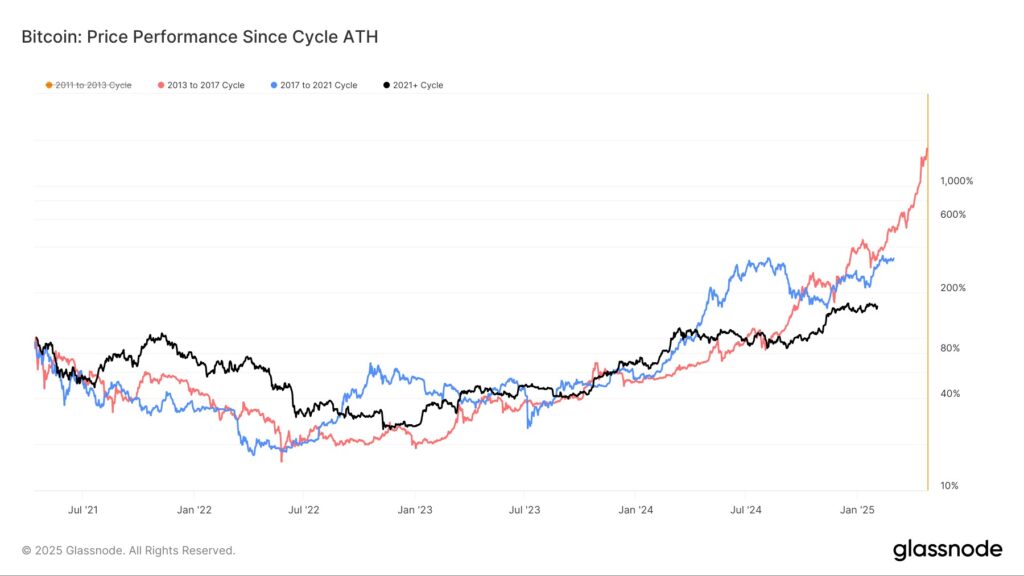Click the black 2021+ legend dot
1024x576 pixels.
(x=387, y=85)
